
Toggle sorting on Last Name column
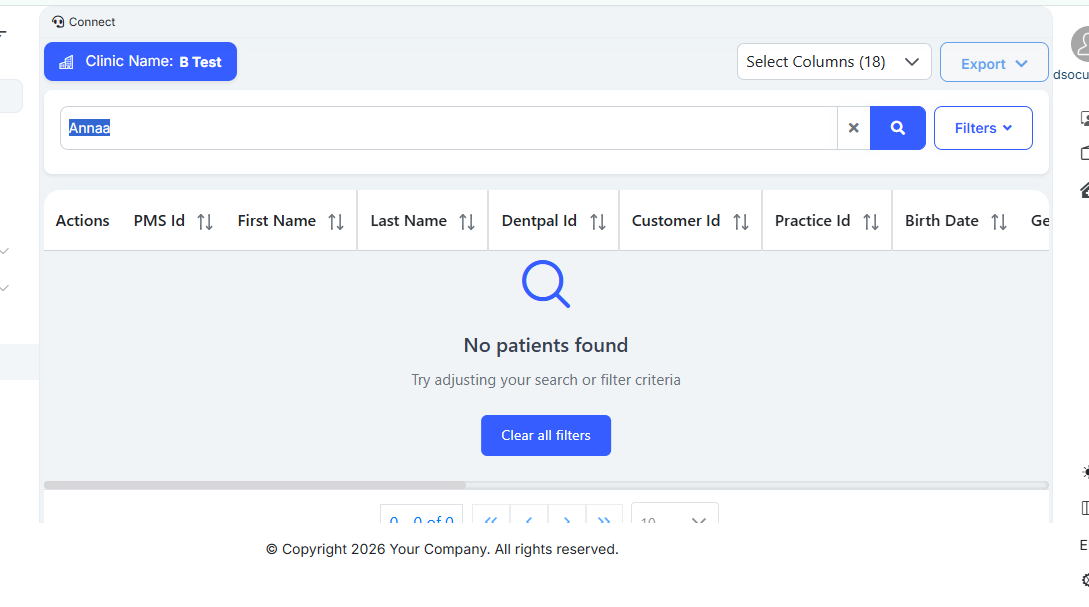467,222
